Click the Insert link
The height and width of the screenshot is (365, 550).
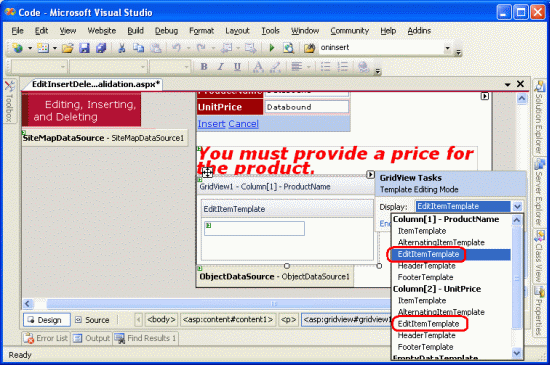(212, 124)
